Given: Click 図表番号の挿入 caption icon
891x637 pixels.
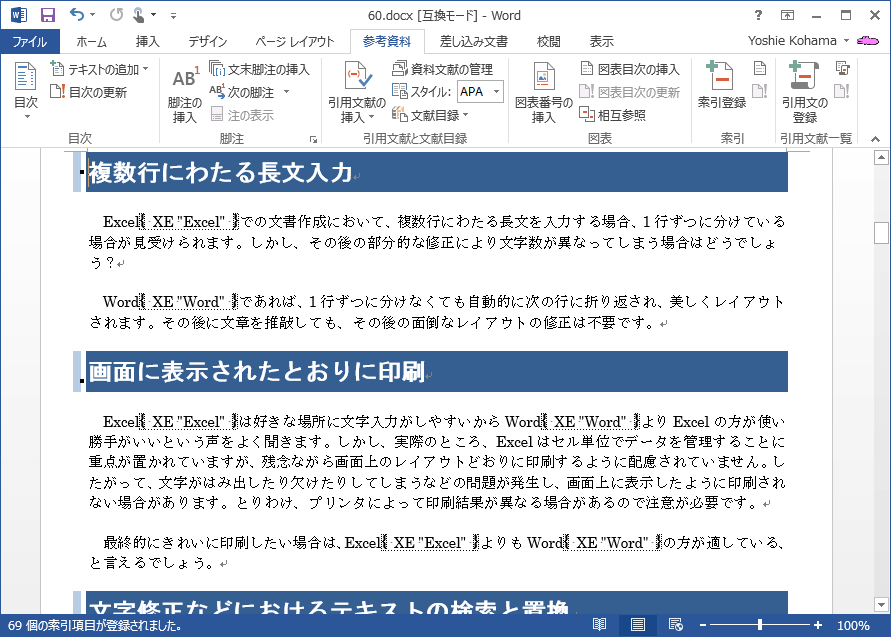Looking at the screenshot, I should 543,93.
